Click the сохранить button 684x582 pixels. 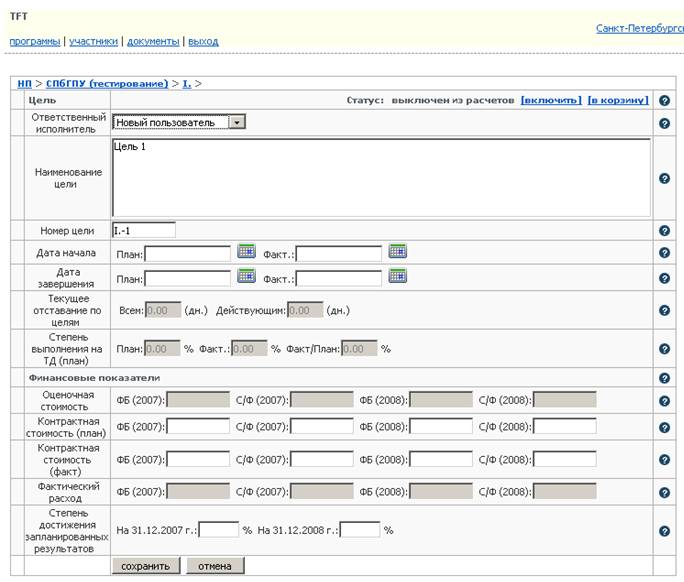pos(146,566)
